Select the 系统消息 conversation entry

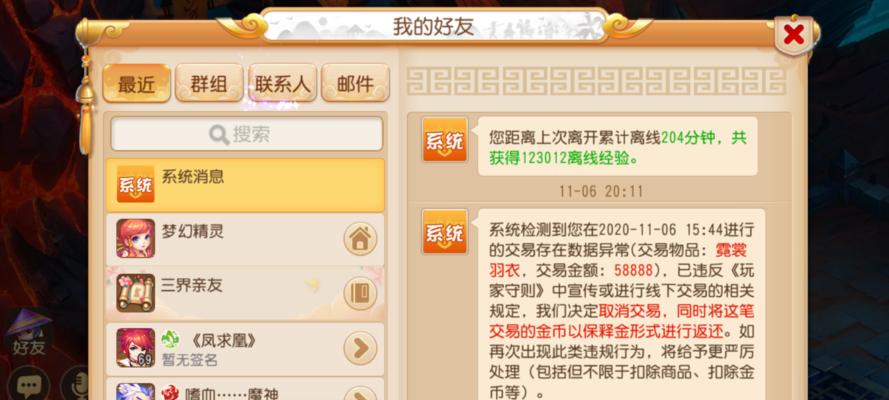(245, 185)
